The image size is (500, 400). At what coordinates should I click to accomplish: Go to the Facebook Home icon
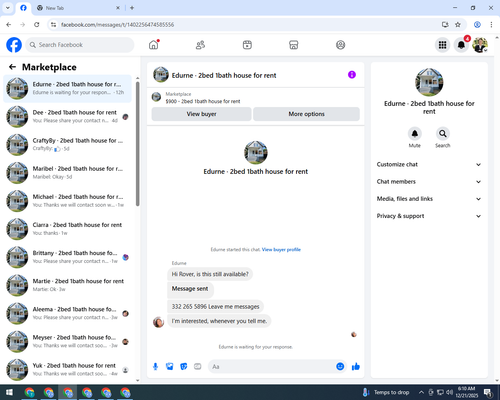coord(154,45)
